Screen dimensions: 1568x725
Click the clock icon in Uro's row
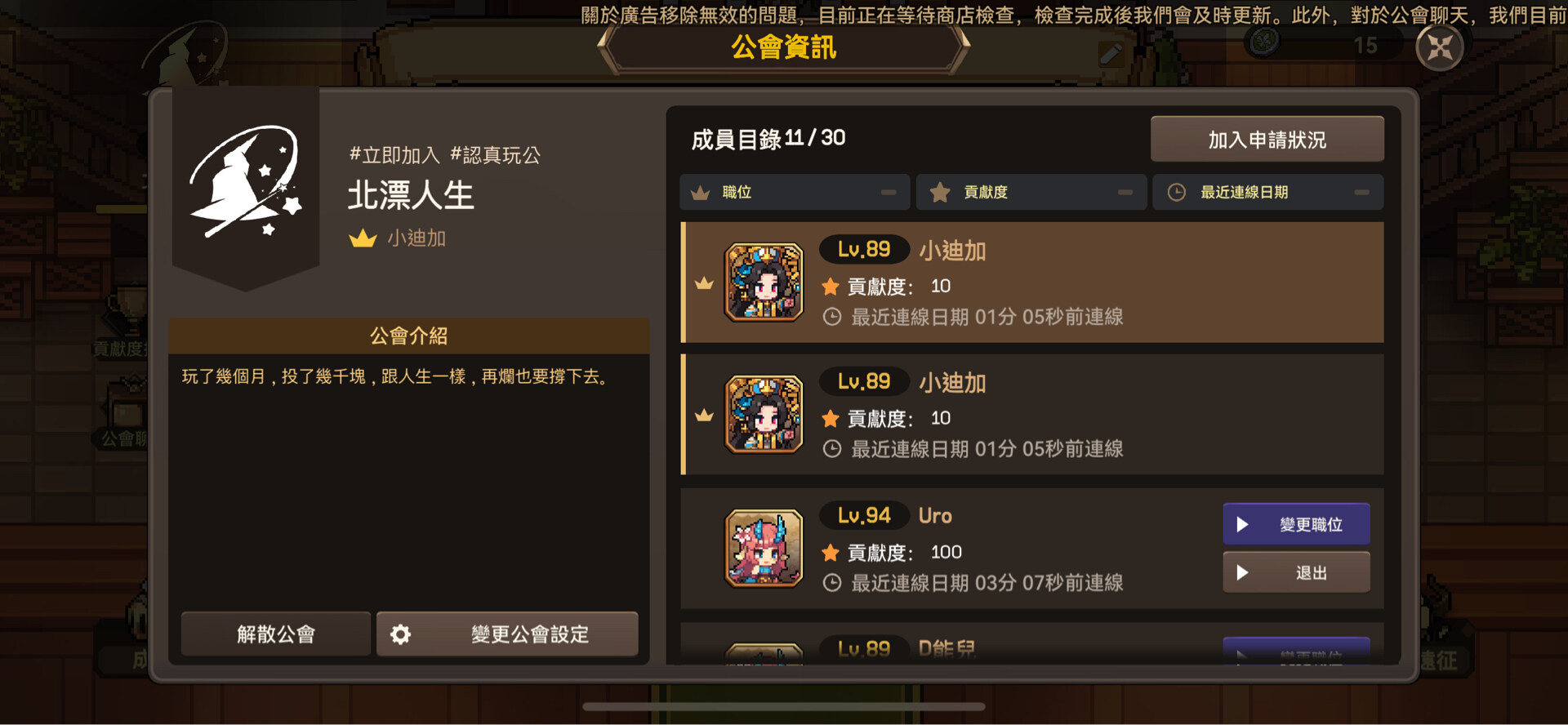[x=831, y=583]
